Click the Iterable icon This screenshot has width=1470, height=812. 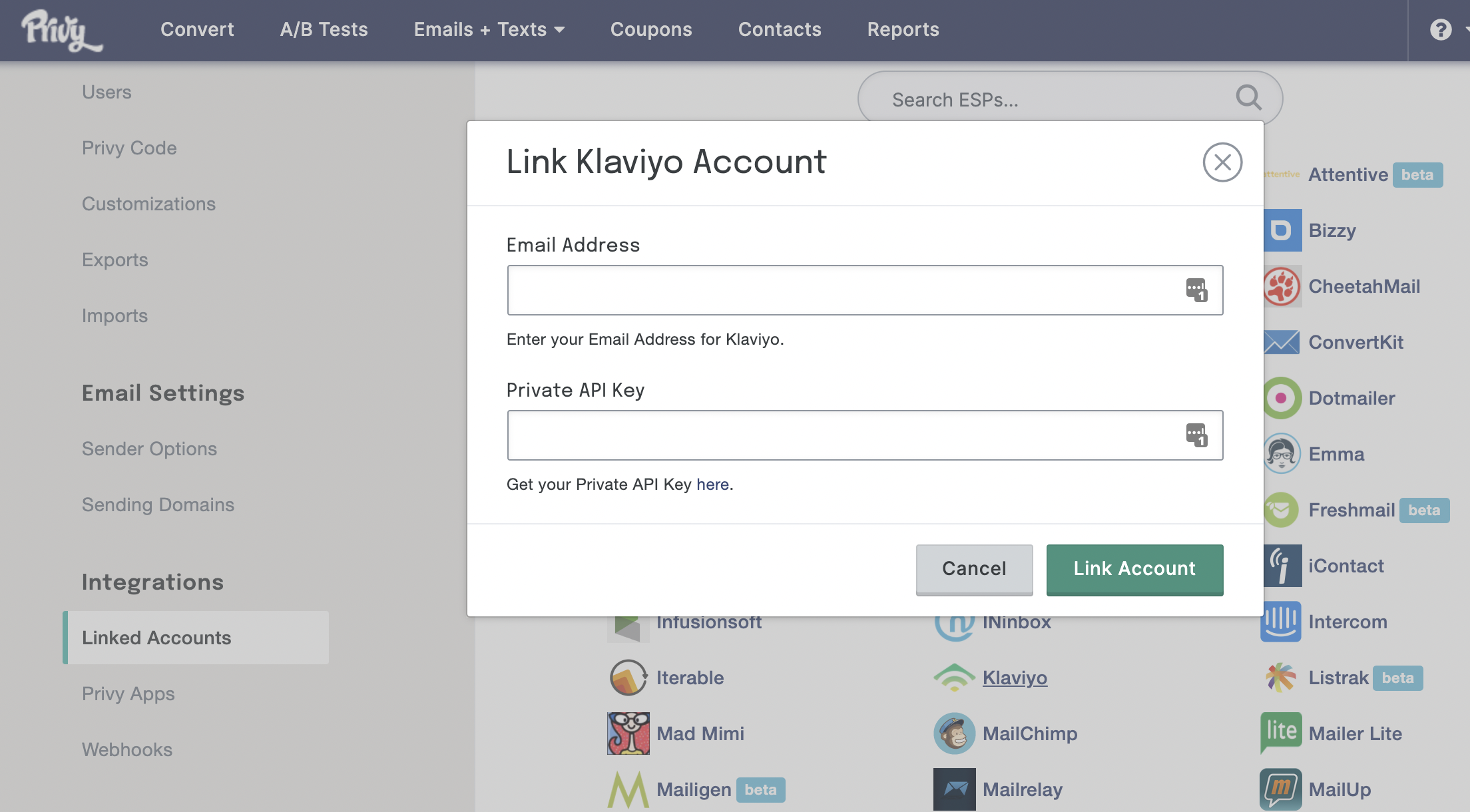(628, 678)
